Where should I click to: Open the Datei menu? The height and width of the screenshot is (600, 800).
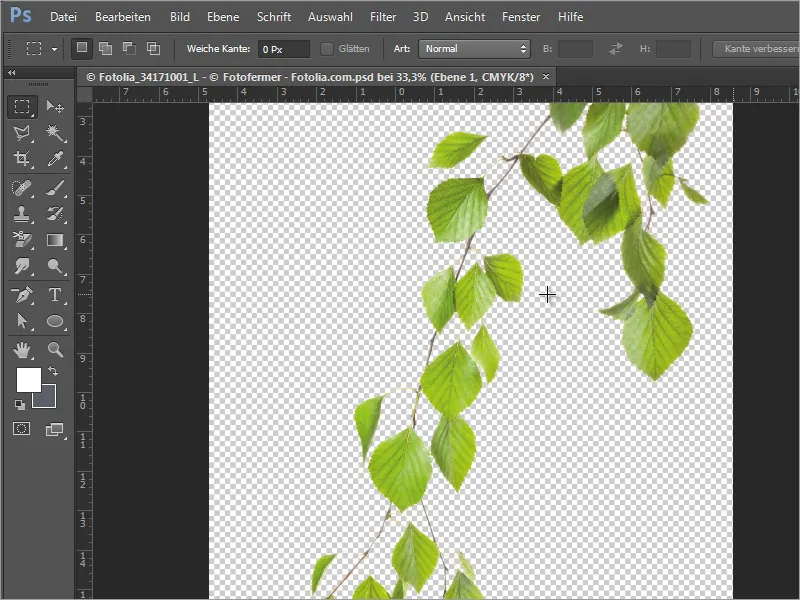pos(63,17)
